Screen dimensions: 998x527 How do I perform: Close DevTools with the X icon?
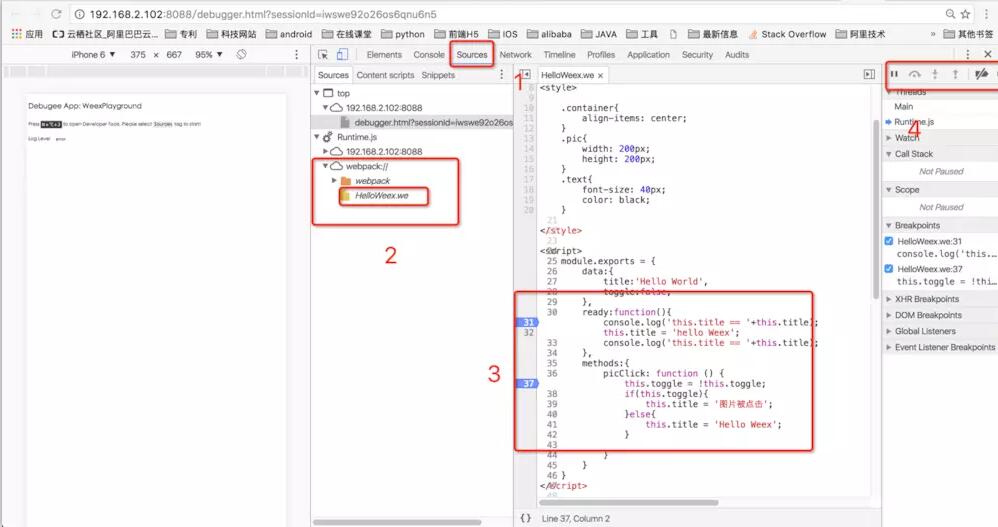tap(988, 55)
